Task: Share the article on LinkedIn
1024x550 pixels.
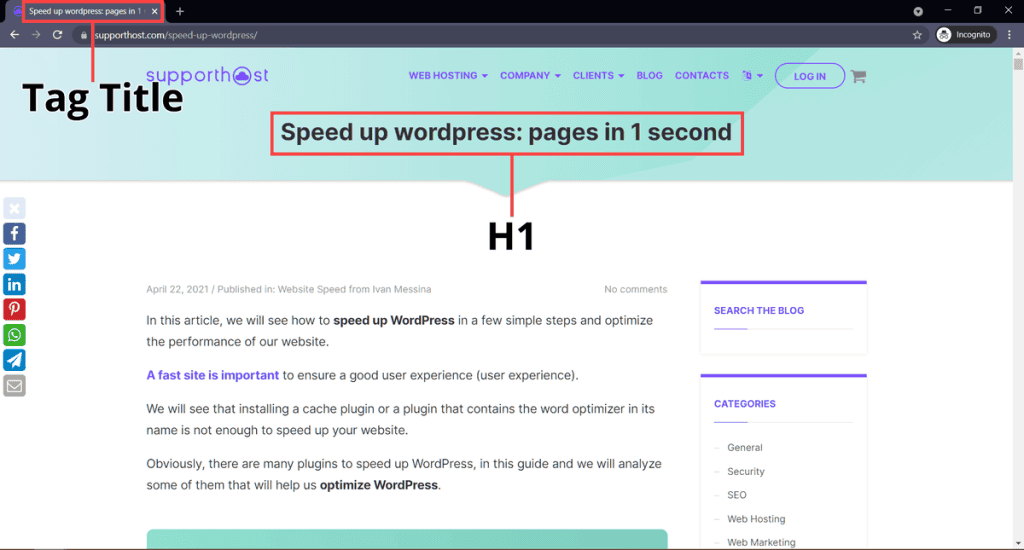Action: coord(14,284)
